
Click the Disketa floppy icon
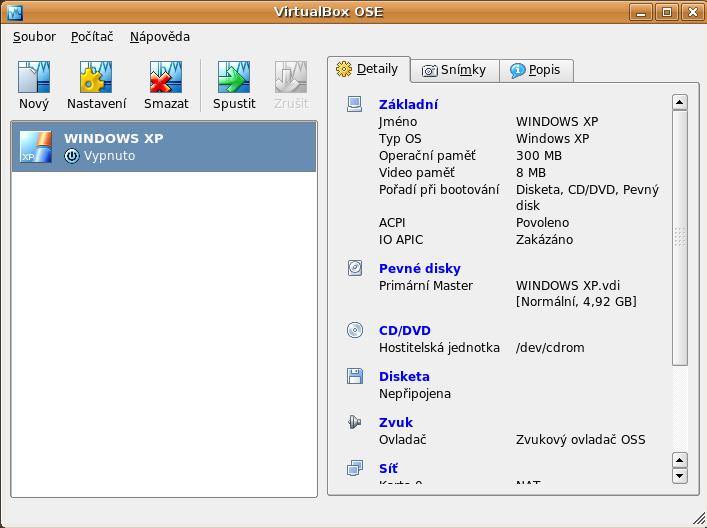pos(355,376)
